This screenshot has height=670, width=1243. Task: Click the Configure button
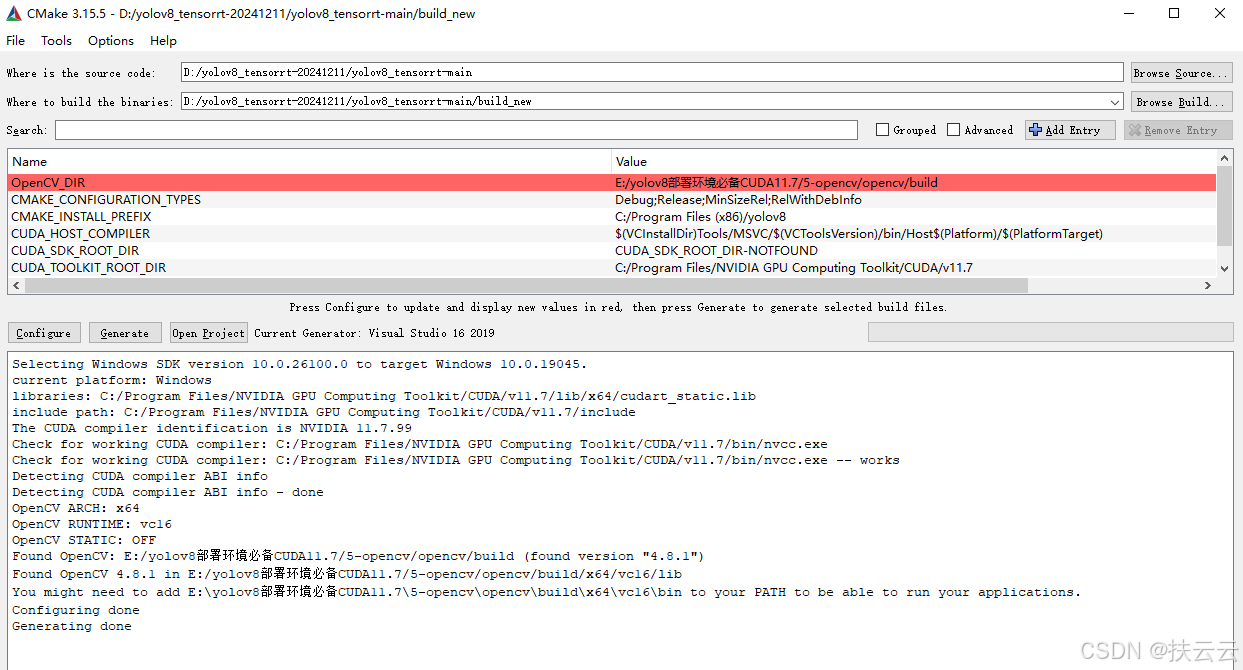(x=44, y=333)
